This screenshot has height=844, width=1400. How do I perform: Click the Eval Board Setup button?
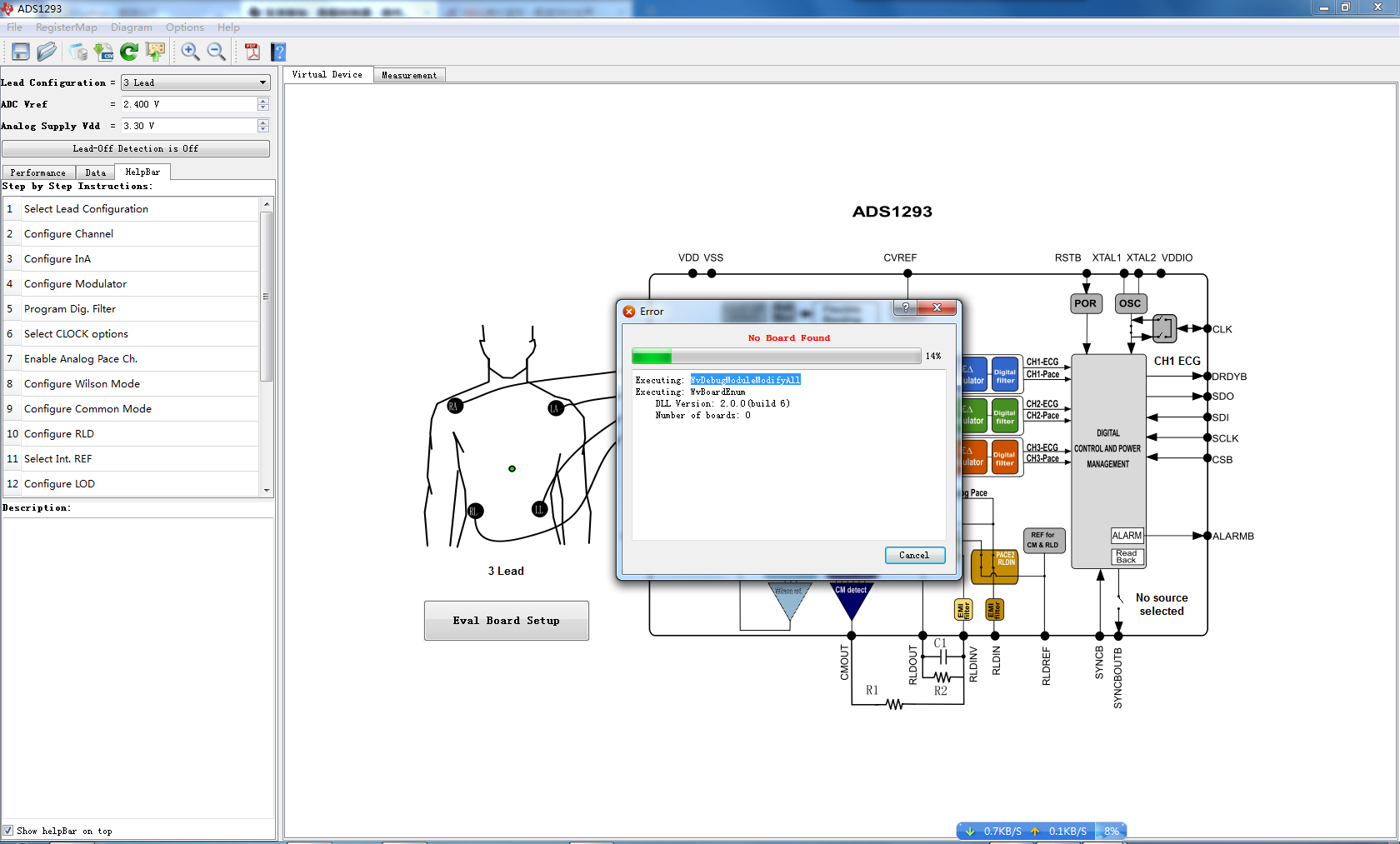tap(506, 621)
